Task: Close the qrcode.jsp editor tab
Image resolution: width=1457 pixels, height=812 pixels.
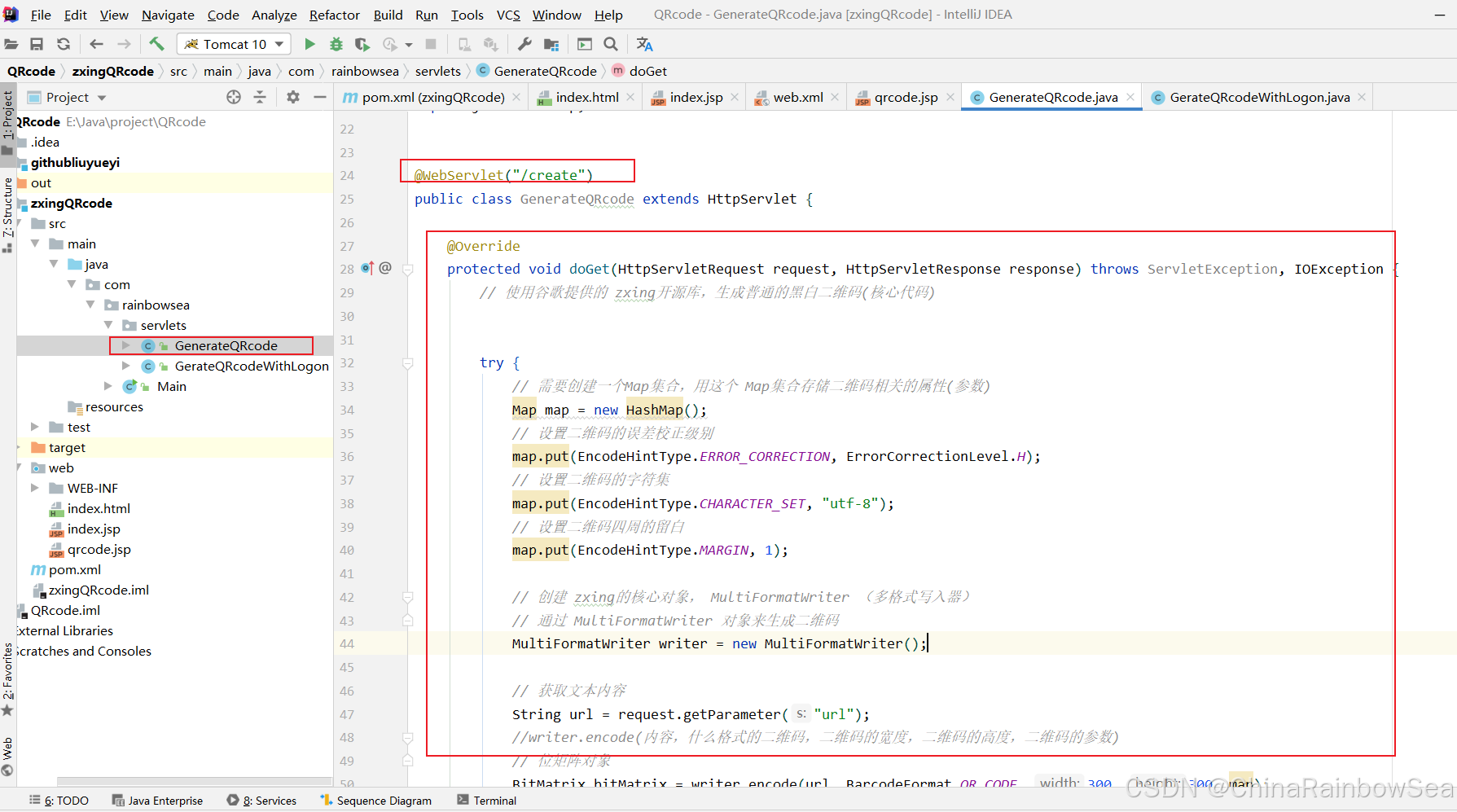Action: [950, 97]
